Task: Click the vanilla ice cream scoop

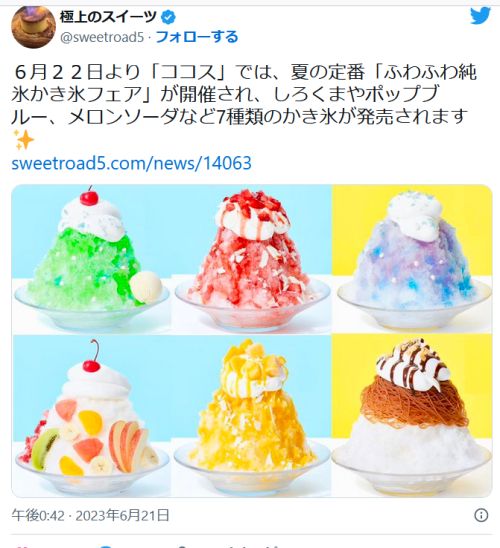Action: [x=146, y=287]
